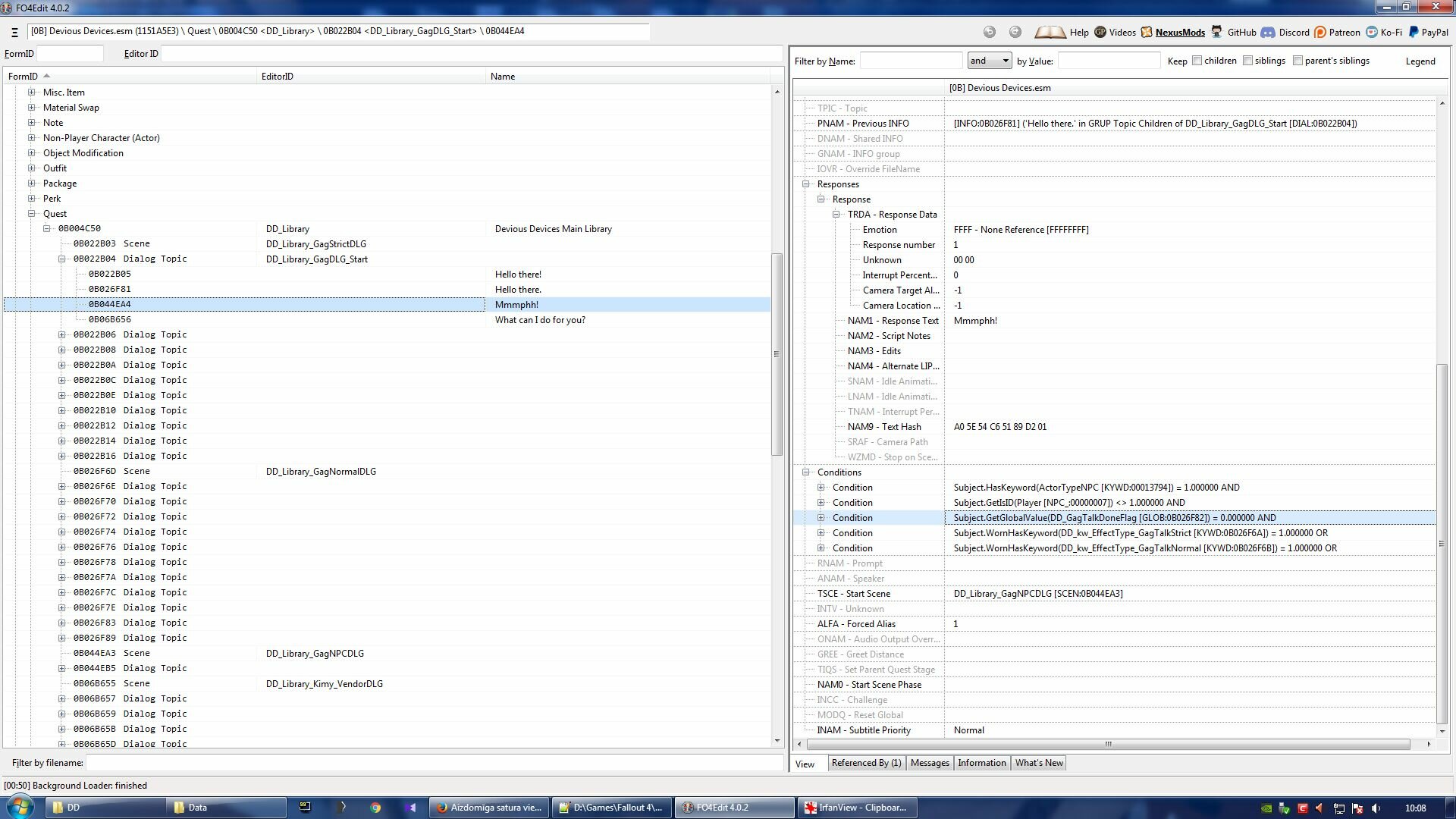Collapse TRDA - Response Data node
Screen dimensions: 1456x819
[x=836, y=215]
